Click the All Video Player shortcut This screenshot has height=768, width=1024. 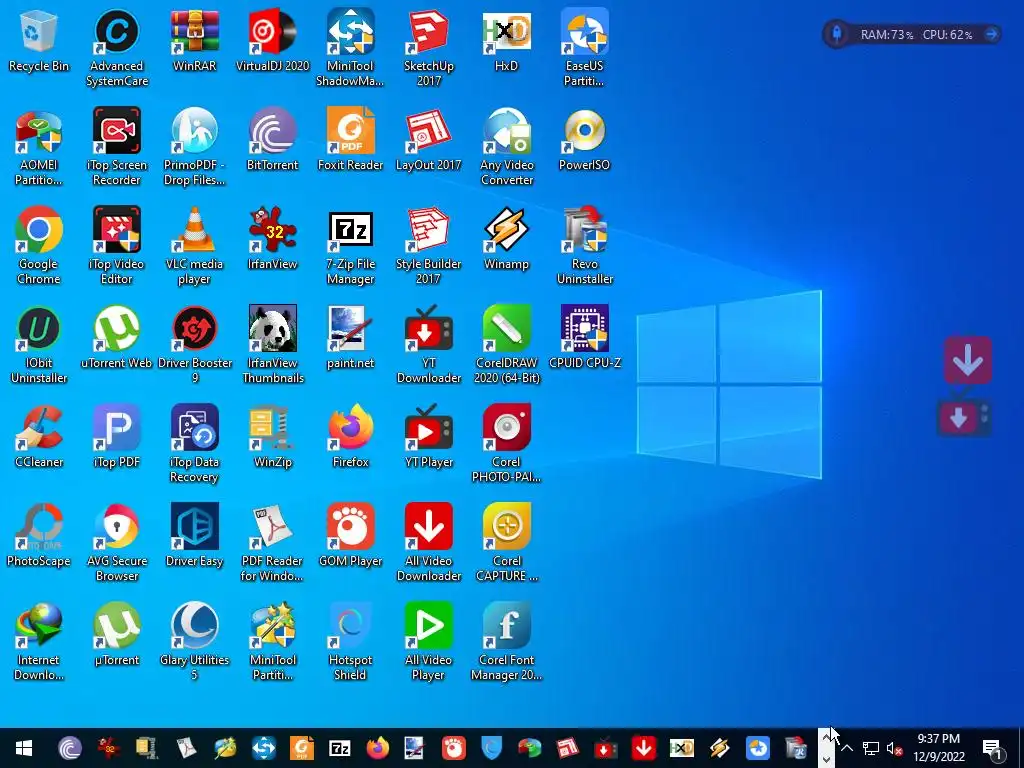point(428,643)
